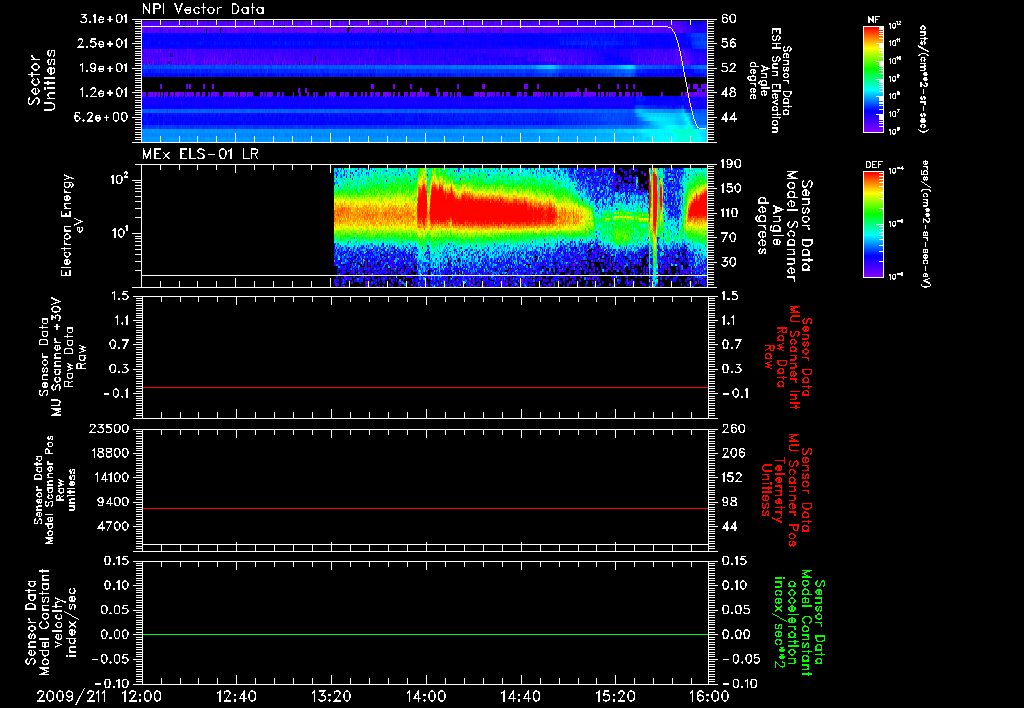Click the white sun elevation curve drop
Image resolution: width=1024 pixels, height=708 pixels.
[686, 78]
